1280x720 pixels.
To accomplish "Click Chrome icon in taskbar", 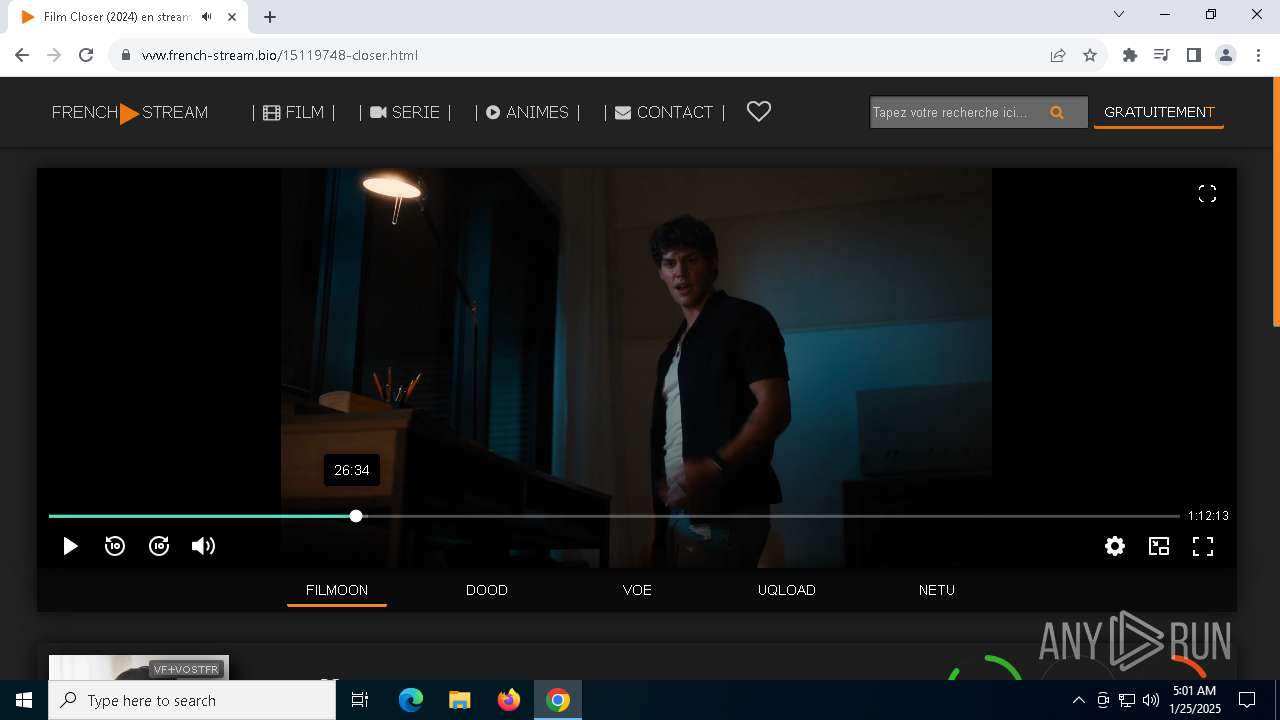I will 558,700.
